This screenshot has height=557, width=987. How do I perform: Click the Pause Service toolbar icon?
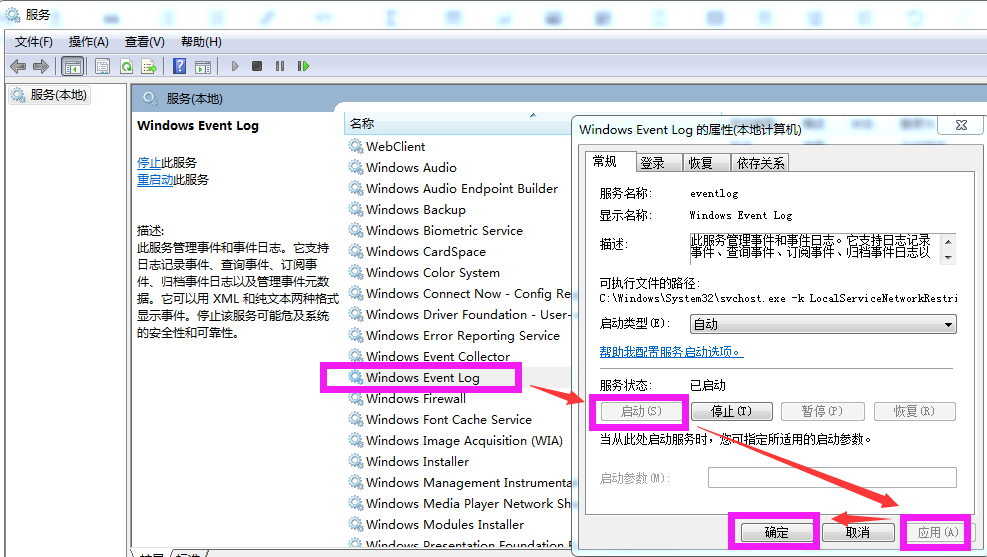pyautogui.click(x=280, y=66)
